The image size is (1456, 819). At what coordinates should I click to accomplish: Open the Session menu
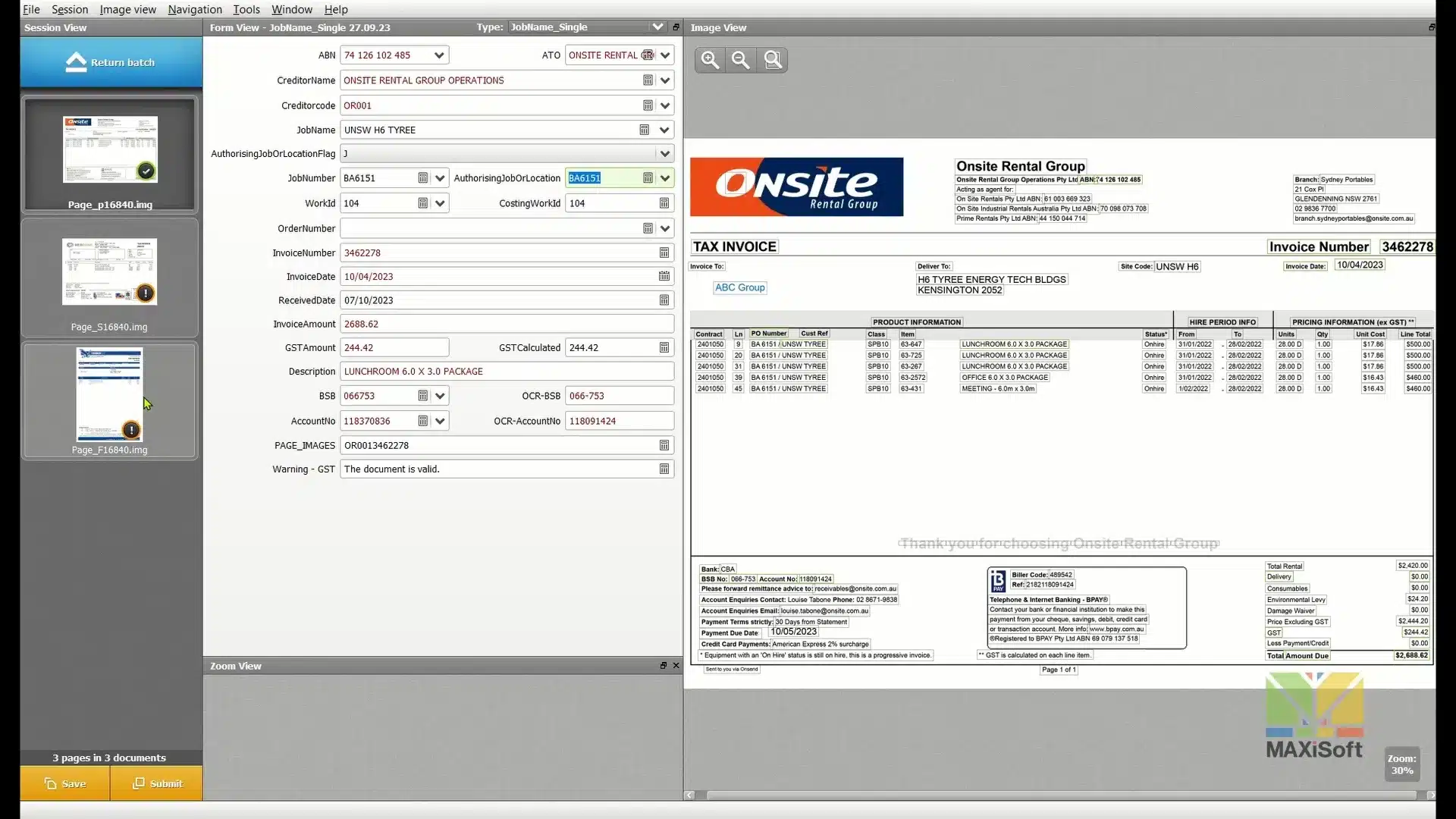[x=70, y=9]
